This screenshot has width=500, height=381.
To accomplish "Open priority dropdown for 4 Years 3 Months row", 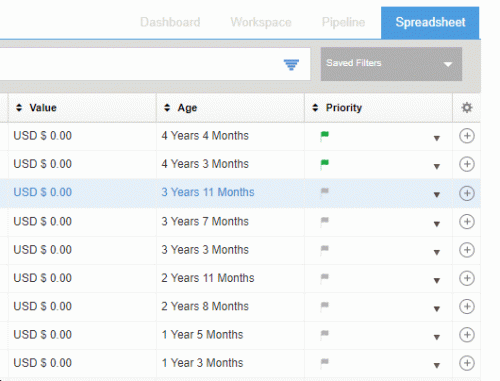I will click(x=437, y=166).
